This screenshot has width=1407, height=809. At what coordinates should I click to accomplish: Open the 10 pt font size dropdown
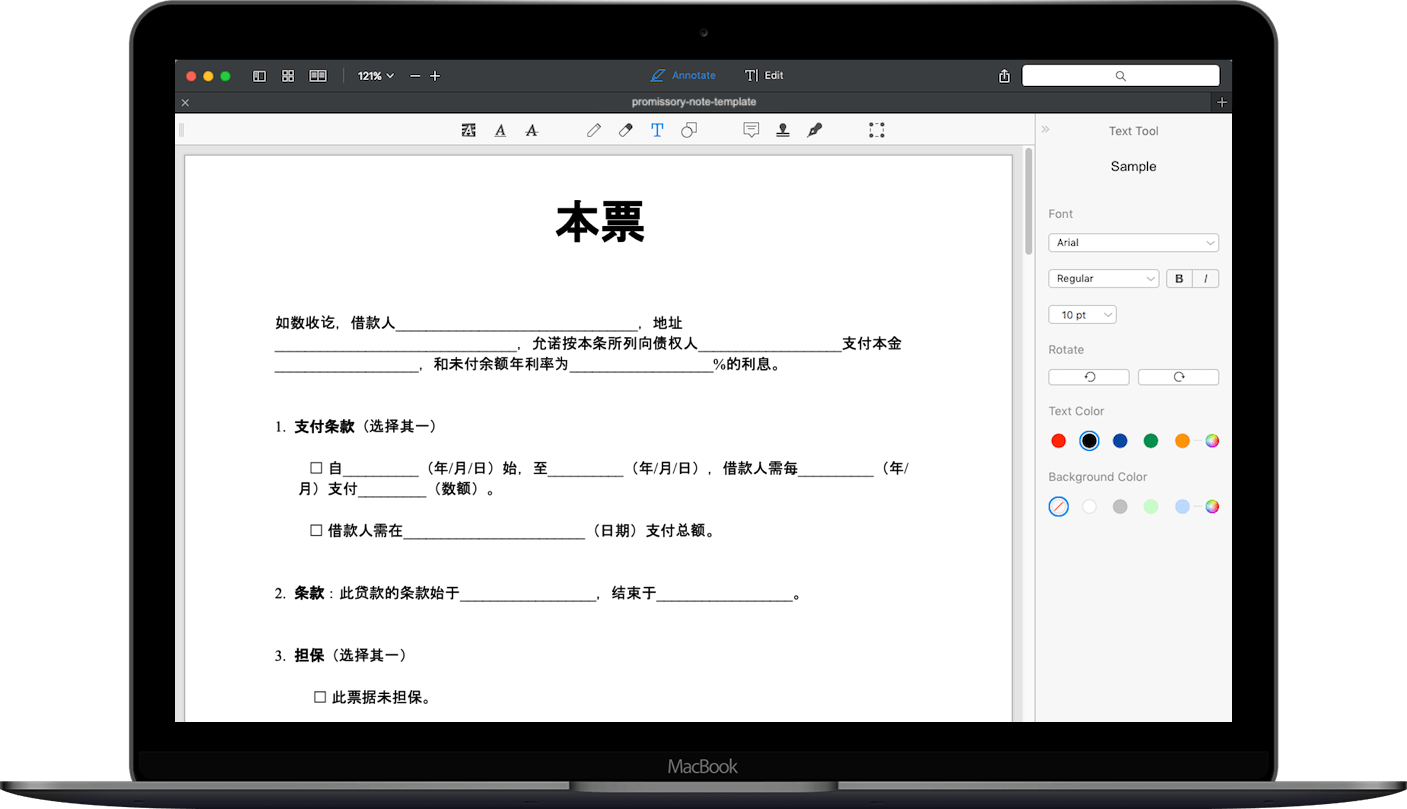point(1082,315)
